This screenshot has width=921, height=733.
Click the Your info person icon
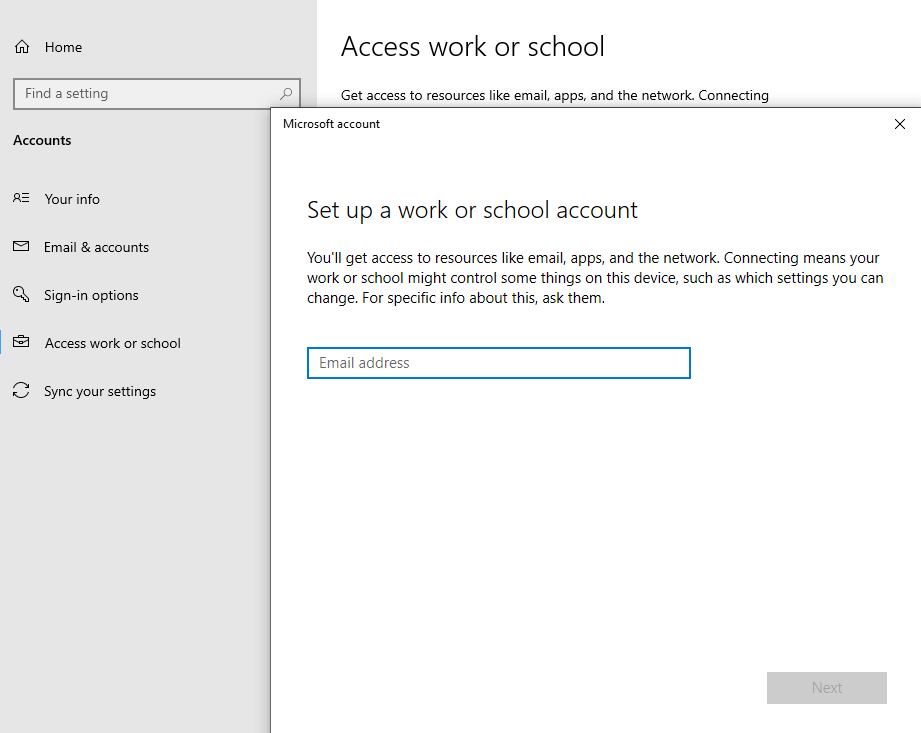(21, 198)
